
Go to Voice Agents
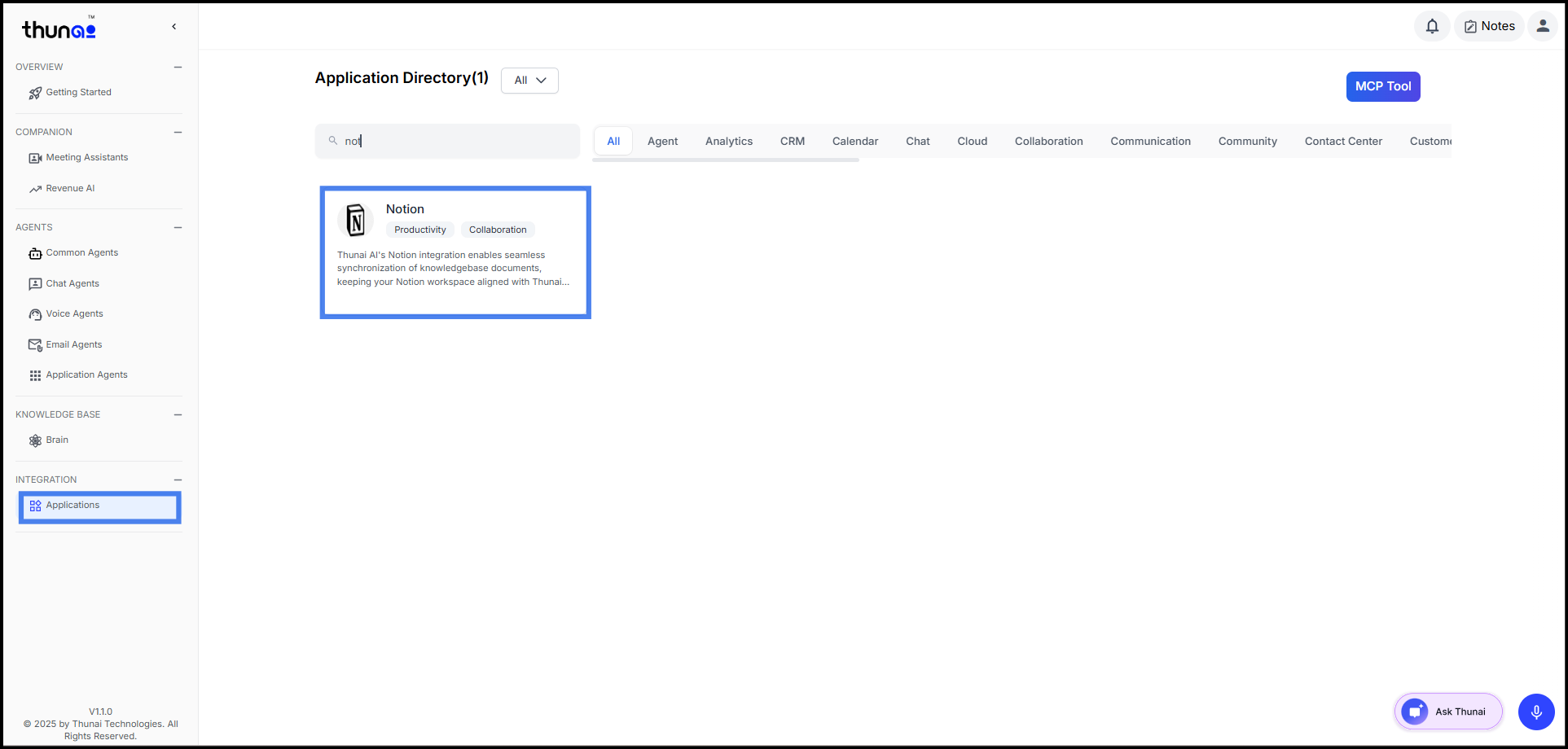pyautogui.click(x=75, y=314)
